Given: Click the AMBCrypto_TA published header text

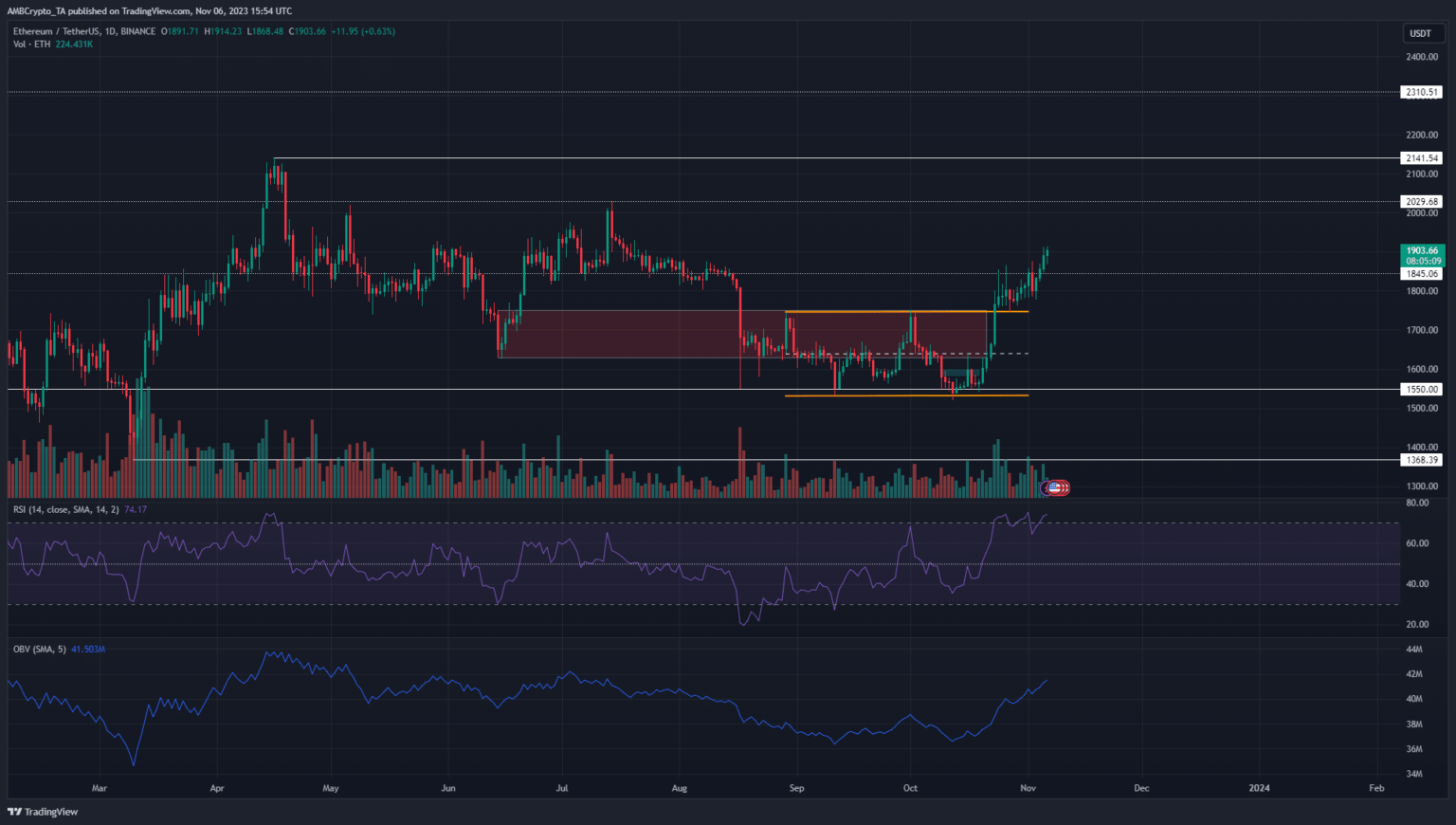Looking at the screenshot, I should click(x=150, y=11).
